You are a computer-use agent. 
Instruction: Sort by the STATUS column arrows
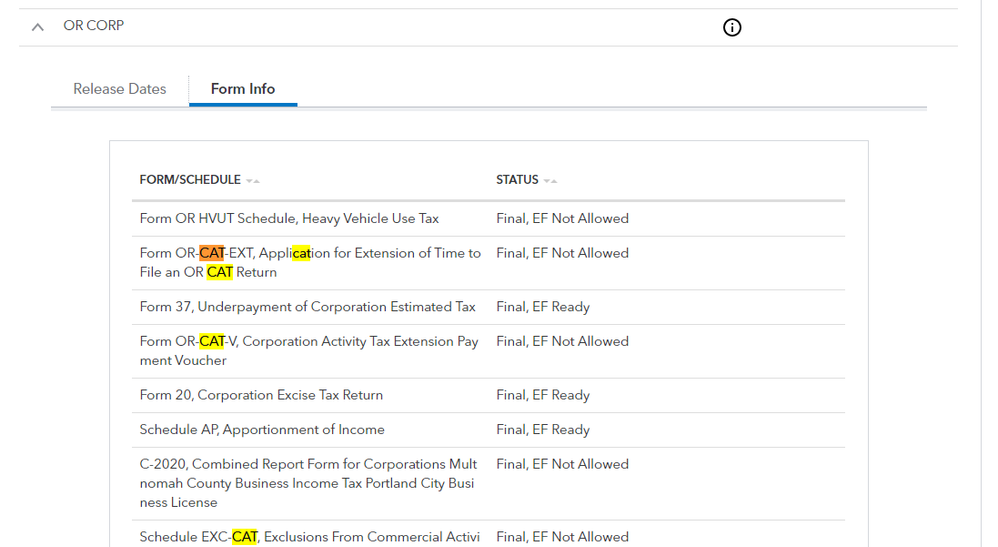(x=550, y=181)
